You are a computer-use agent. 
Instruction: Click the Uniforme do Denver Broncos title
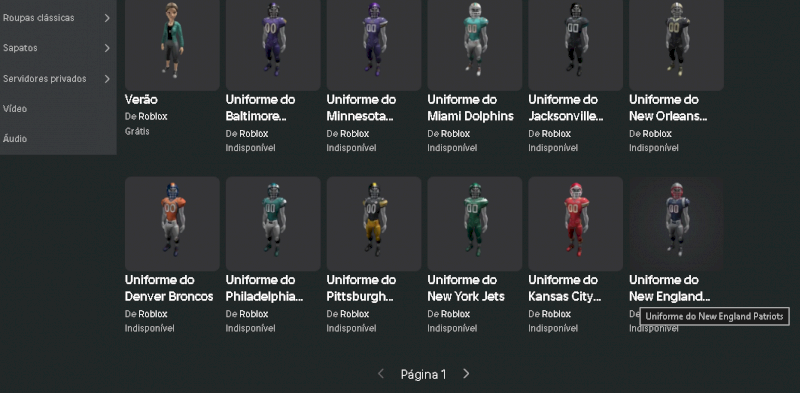(169, 288)
